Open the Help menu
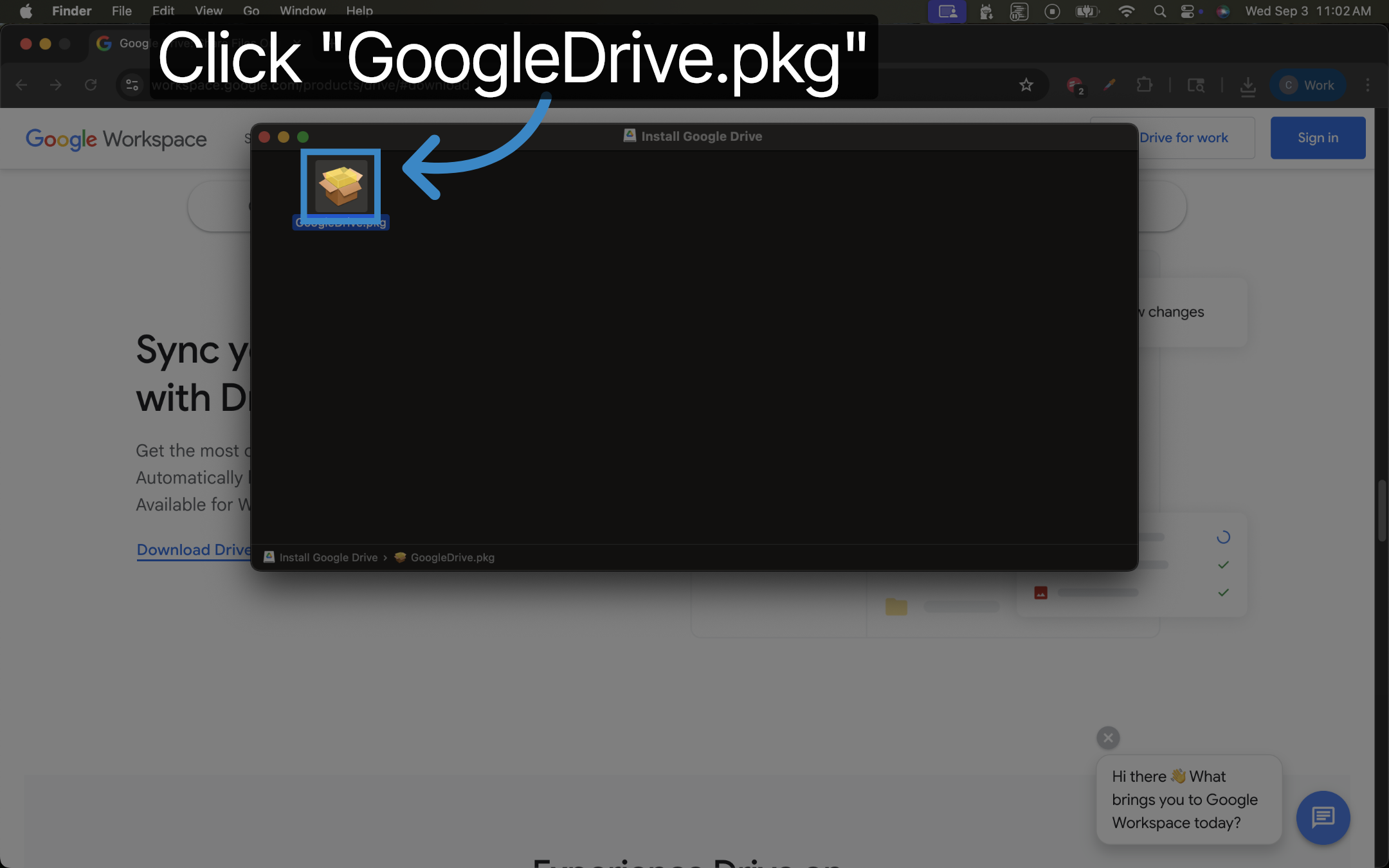1389x868 pixels. (359, 11)
